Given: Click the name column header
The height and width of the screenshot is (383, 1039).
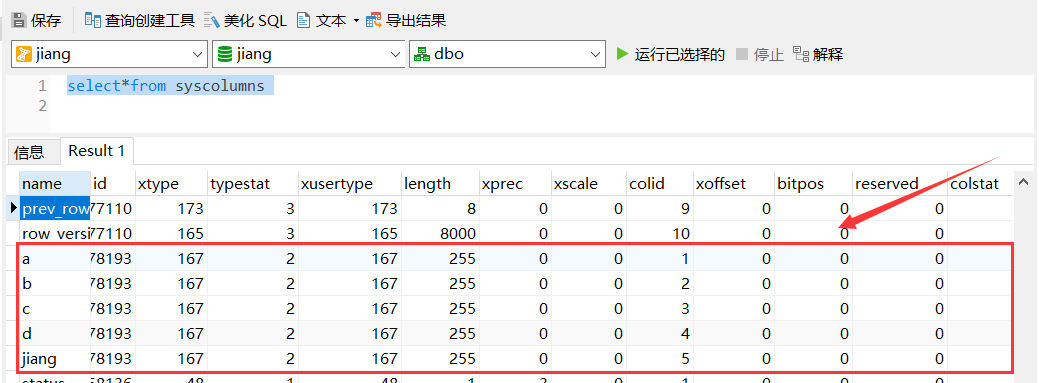Looking at the screenshot, I should (55, 184).
